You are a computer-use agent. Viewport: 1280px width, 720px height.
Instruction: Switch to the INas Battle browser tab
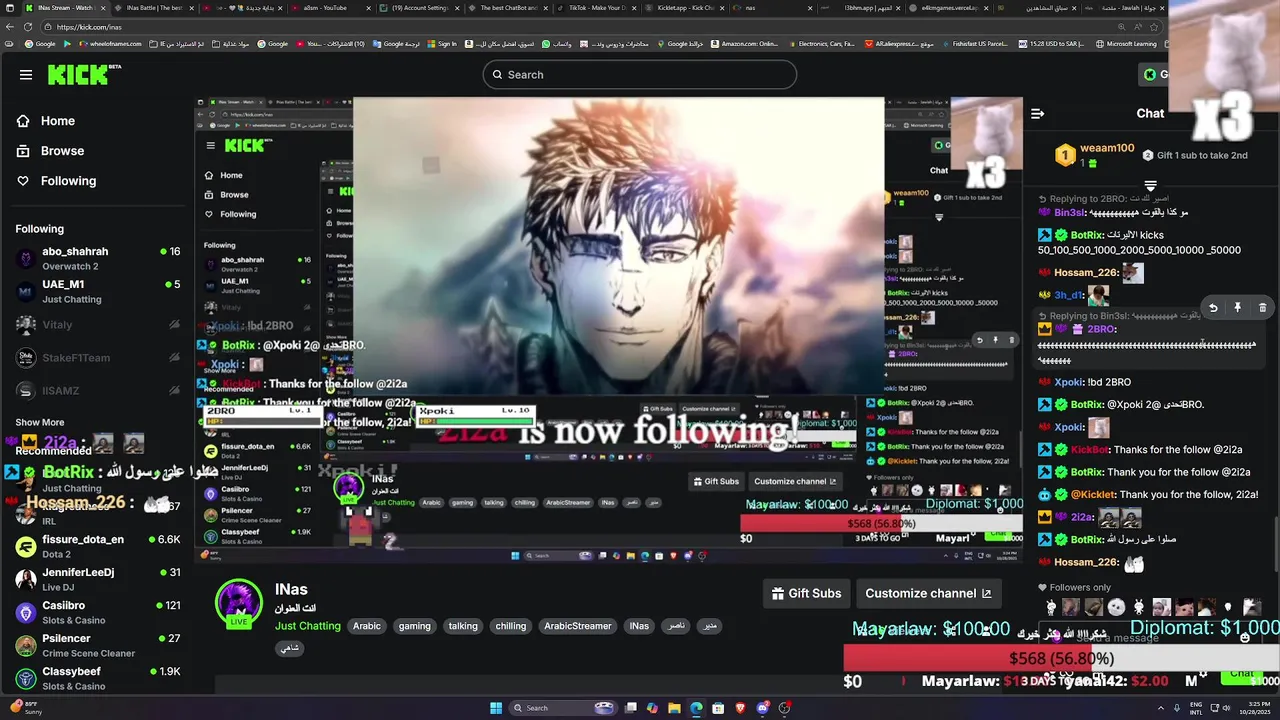[x=155, y=8]
